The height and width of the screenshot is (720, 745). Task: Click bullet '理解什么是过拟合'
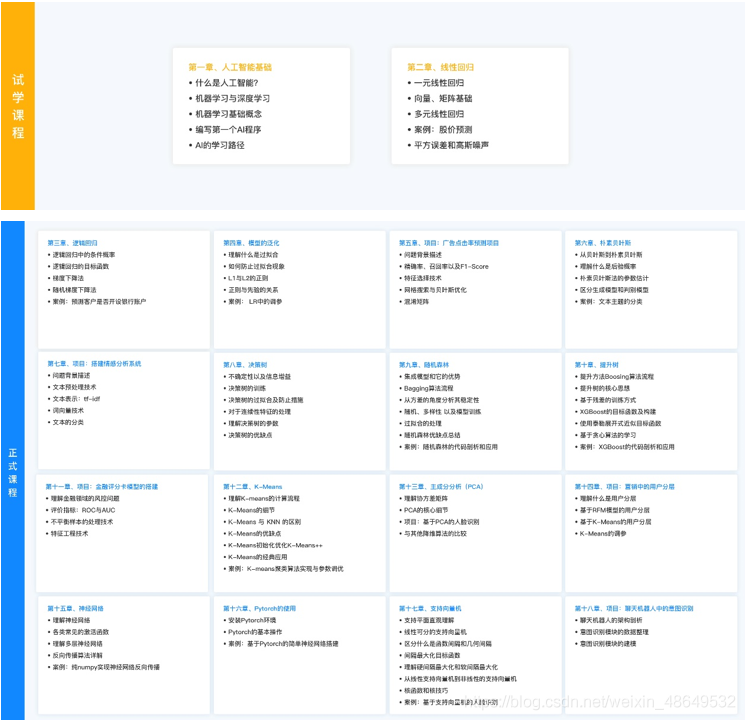coord(253,255)
